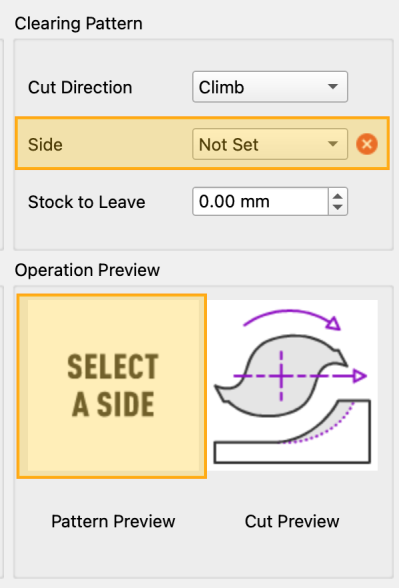Open the Side dropdown showing Not Set
Viewport: 399px width, 588px height.
[x=270, y=144]
